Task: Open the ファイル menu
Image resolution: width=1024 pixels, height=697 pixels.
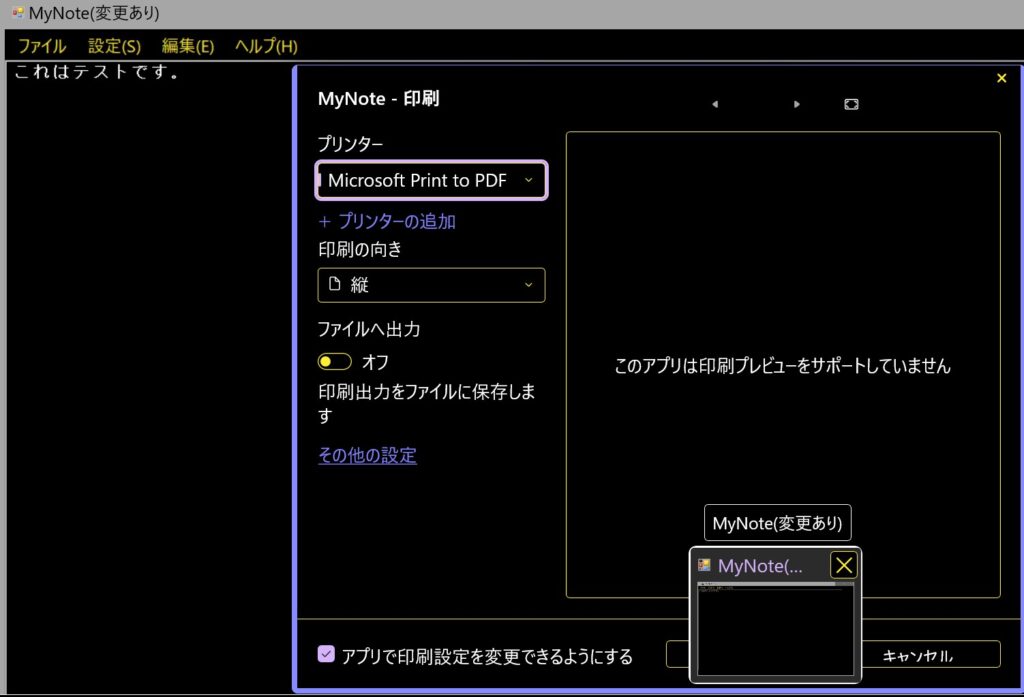Action: [42, 46]
